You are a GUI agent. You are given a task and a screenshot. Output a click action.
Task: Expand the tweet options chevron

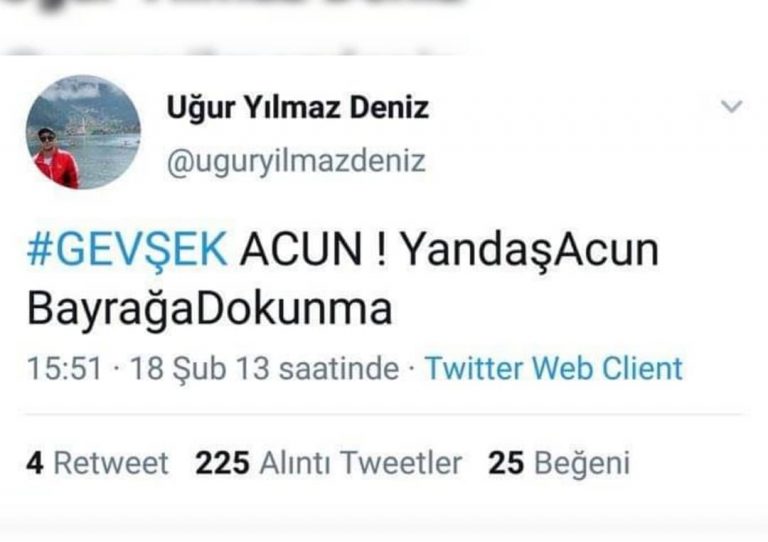coord(732,106)
